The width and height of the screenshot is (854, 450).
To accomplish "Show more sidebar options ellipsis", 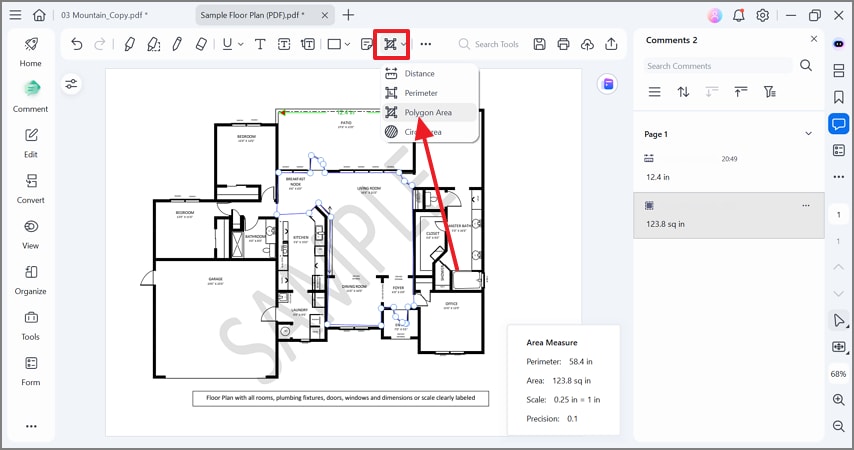I will coord(31,426).
